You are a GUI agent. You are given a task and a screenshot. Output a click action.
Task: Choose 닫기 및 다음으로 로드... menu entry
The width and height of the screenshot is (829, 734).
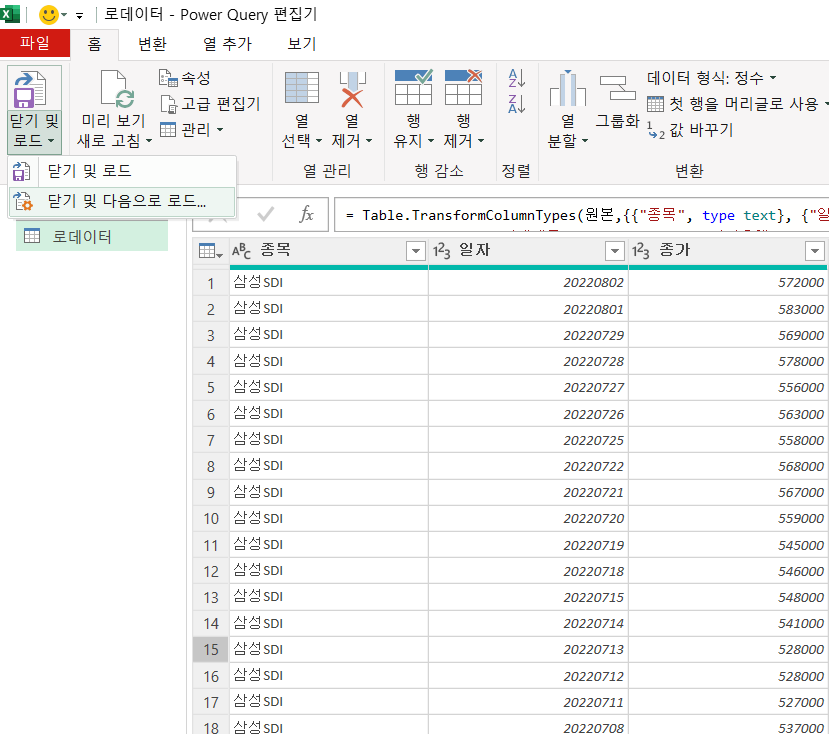pyautogui.click(x=122, y=201)
